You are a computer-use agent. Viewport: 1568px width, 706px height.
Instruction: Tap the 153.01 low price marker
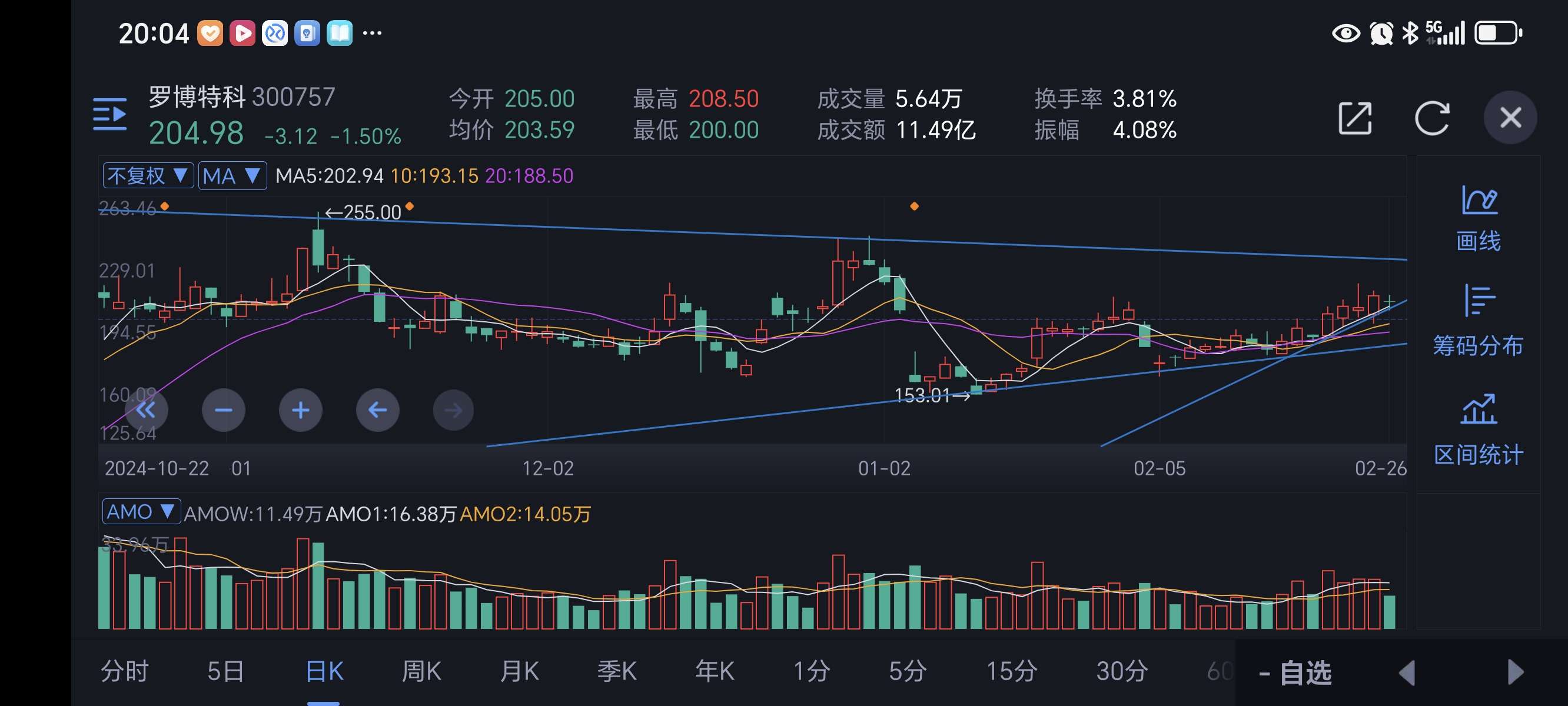932,395
